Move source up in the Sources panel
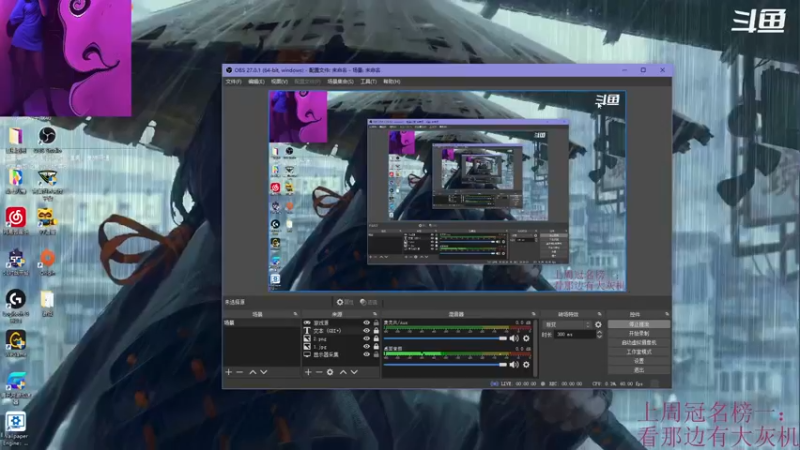800x450 pixels. click(343, 372)
